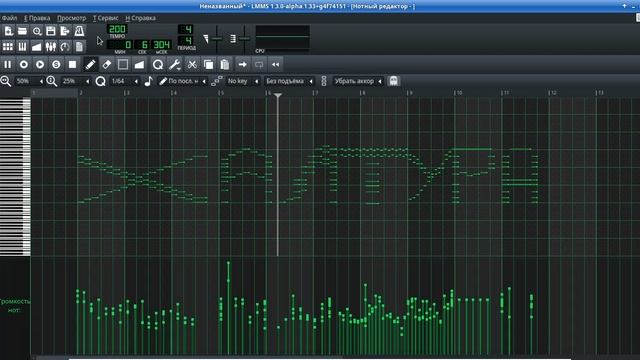Enable step recording with the S button

point(56,64)
